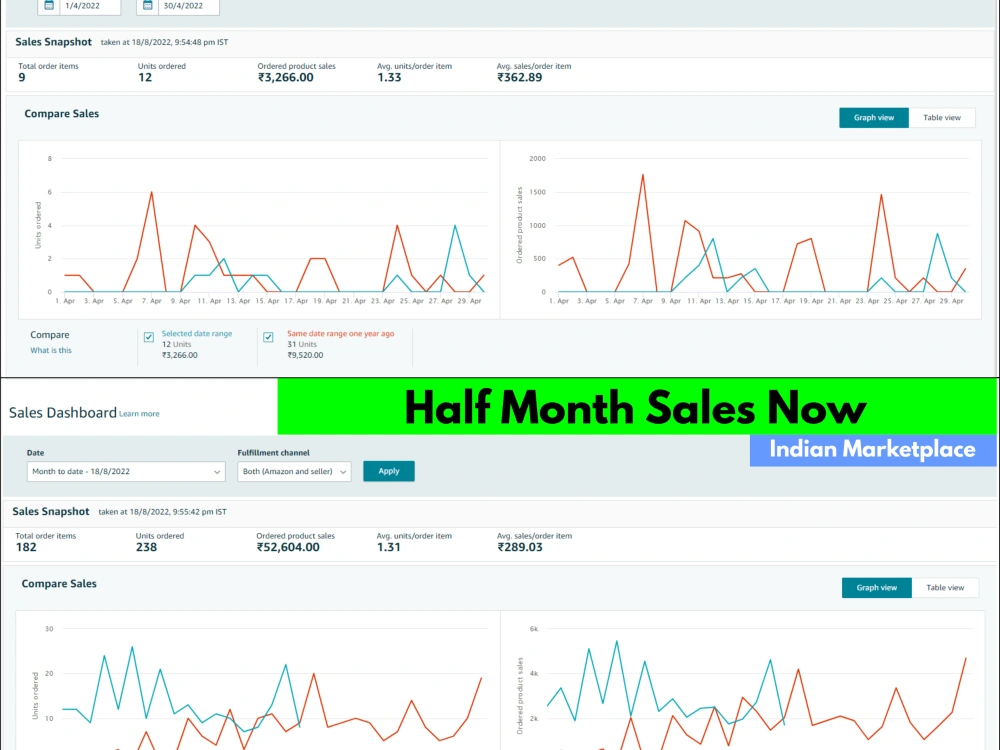
Task: Switch to Table view in lower Compare Sales
Action: 945,587
